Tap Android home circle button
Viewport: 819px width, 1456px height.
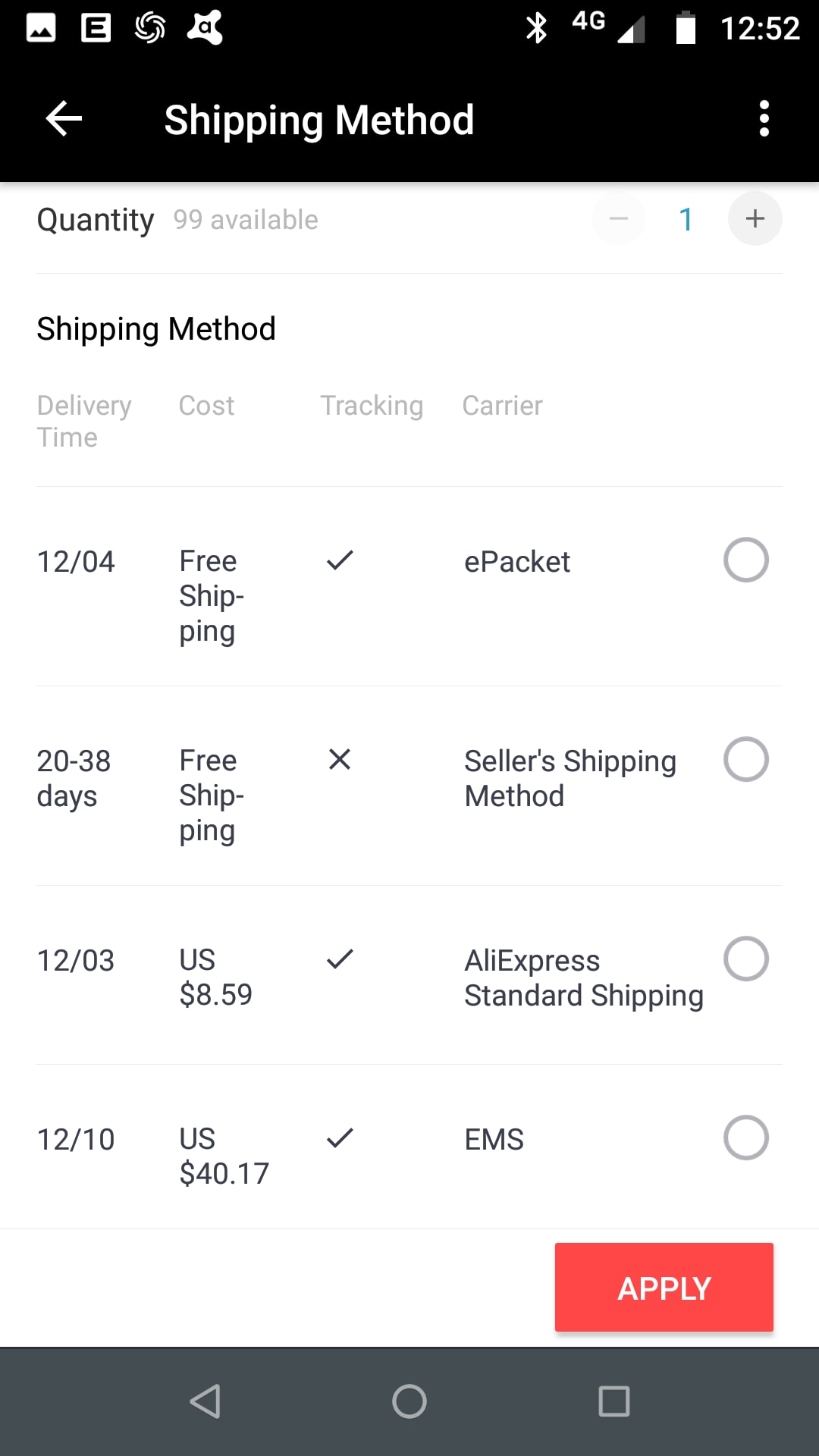(409, 1401)
